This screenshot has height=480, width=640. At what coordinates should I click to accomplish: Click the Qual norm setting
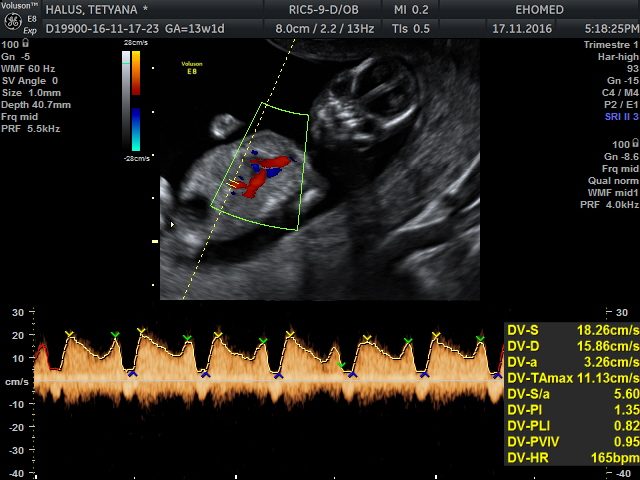[613, 180]
